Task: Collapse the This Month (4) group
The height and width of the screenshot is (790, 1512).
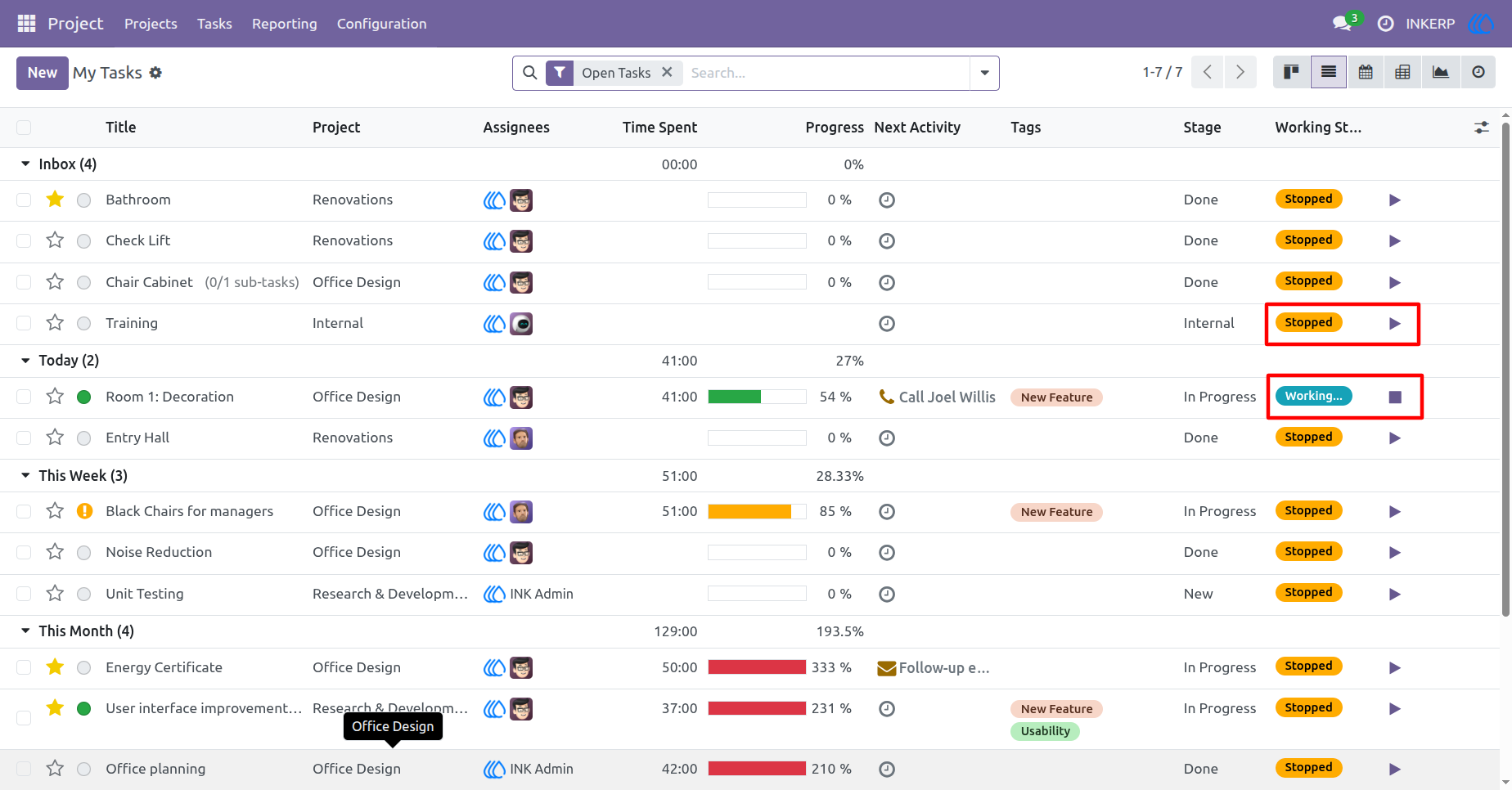Action: tap(25, 631)
